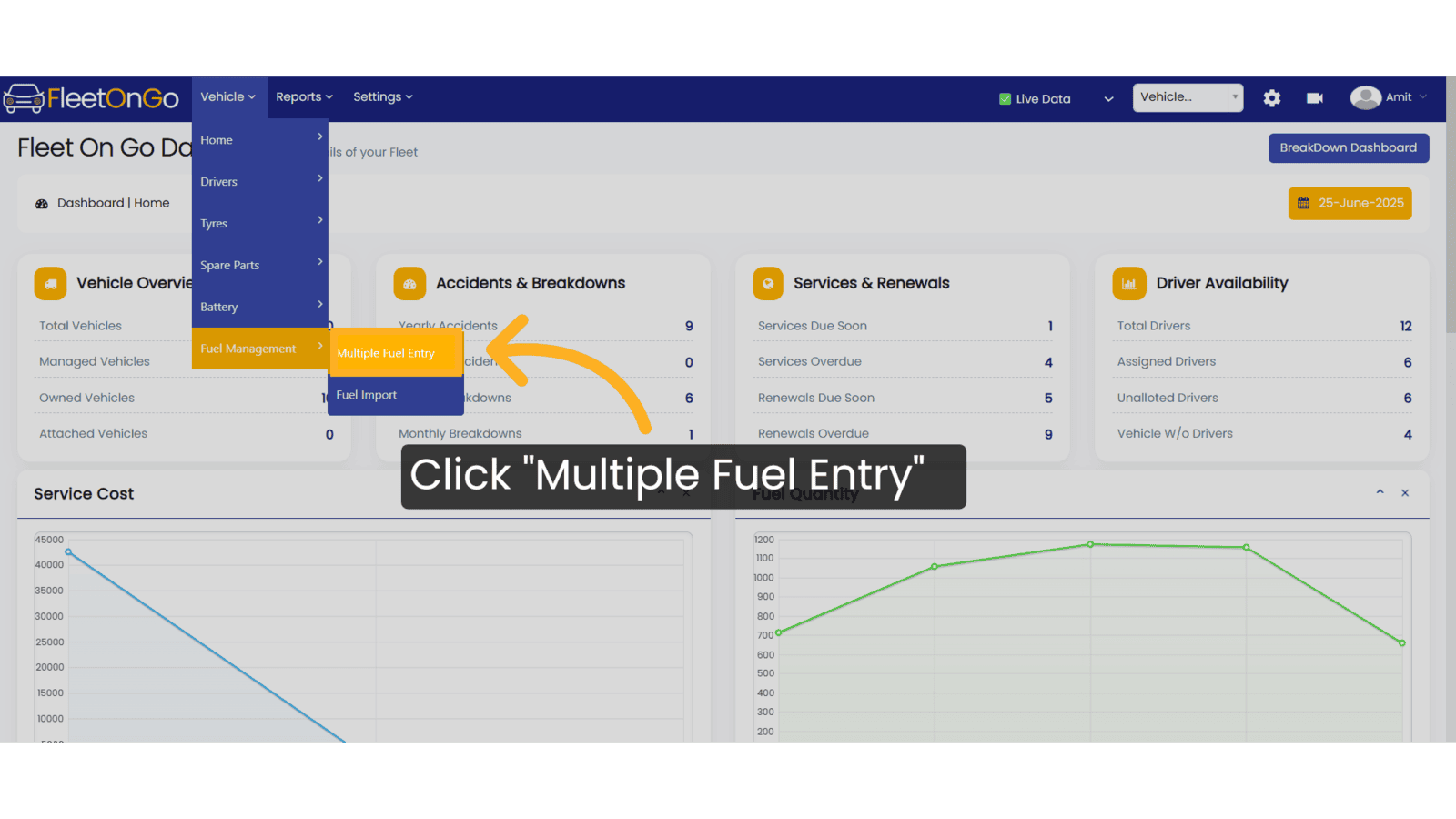This screenshot has width=1456, height=819.
Task: Open the settings gear icon
Action: pos(1272,98)
